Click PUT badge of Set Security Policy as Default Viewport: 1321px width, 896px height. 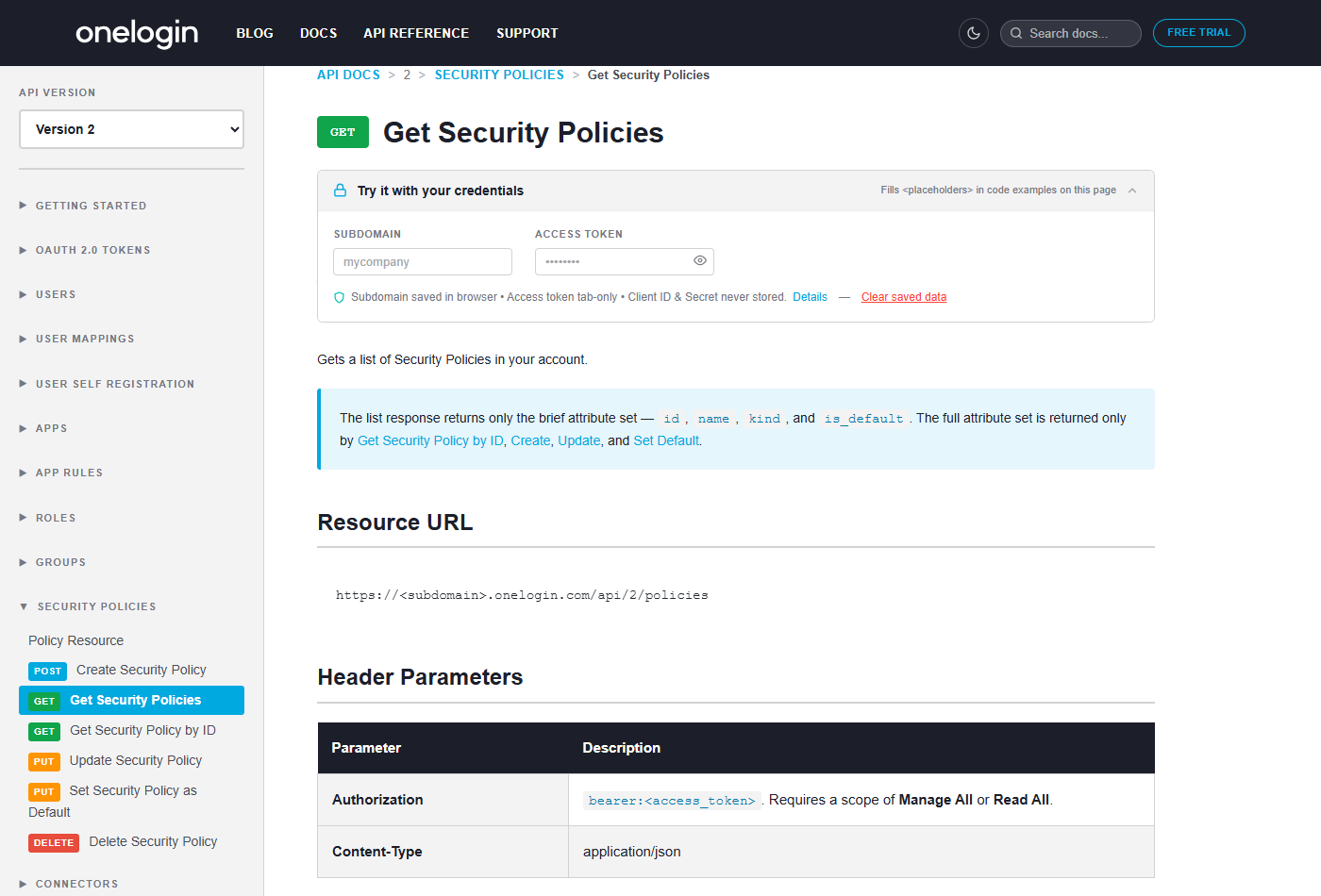tap(44, 792)
